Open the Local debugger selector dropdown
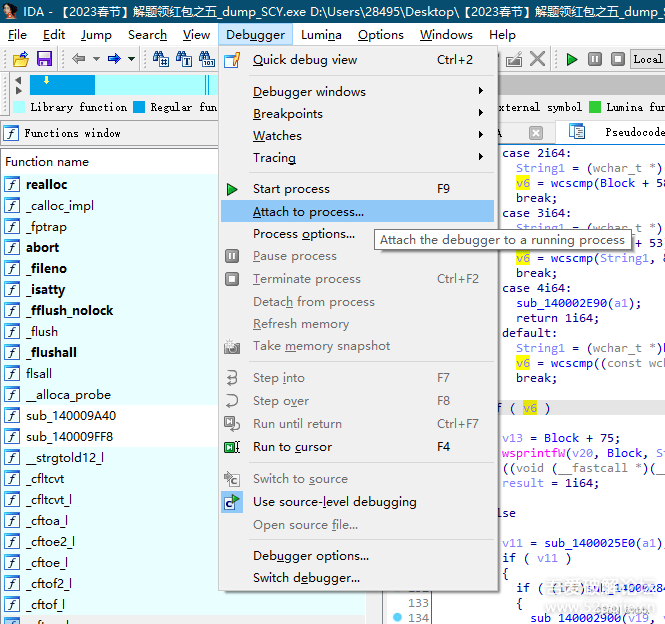The image size is (665, 624). (647, 59)
